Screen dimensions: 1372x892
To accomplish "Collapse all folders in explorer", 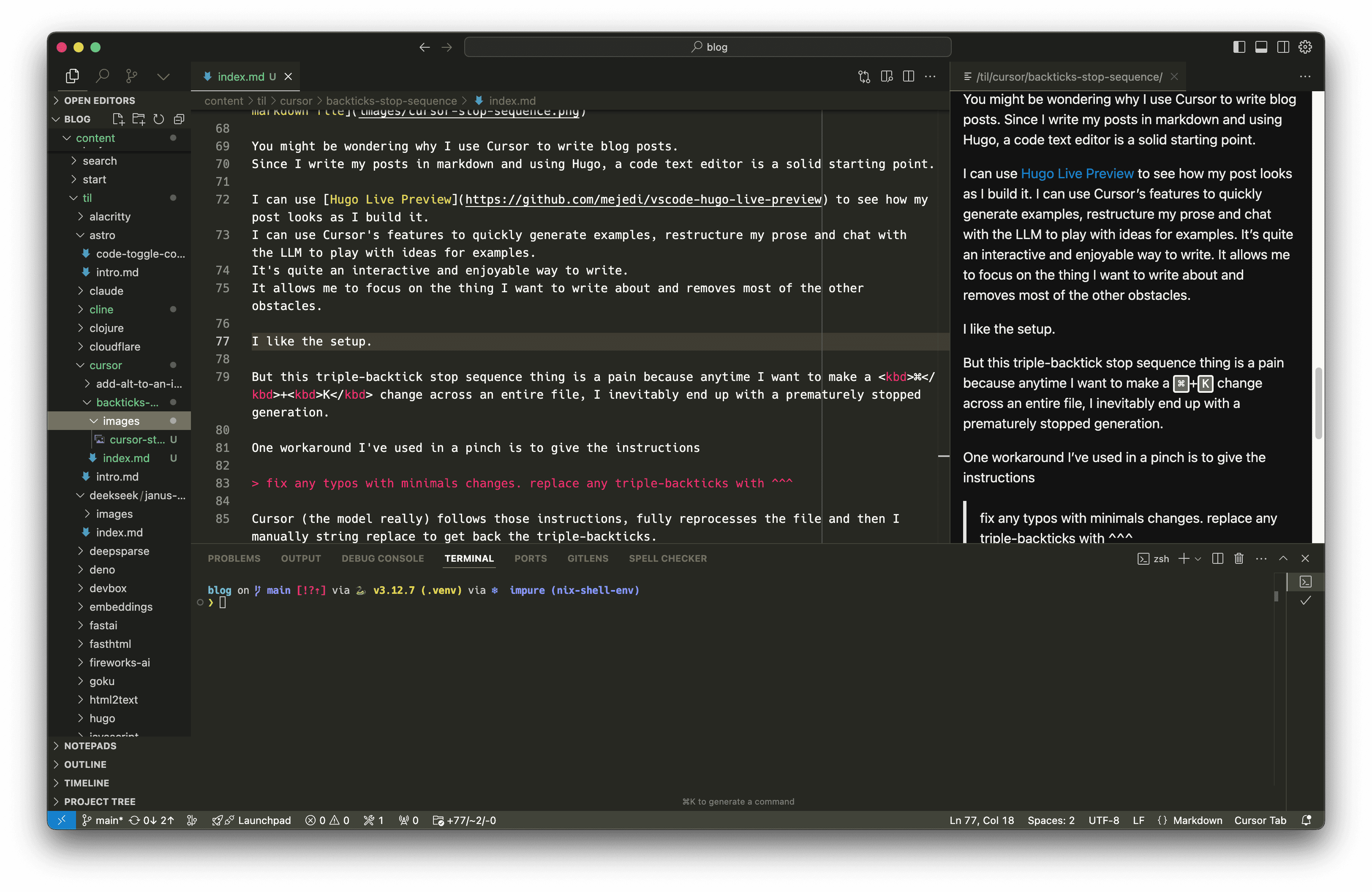I will [x=179, y=119].
